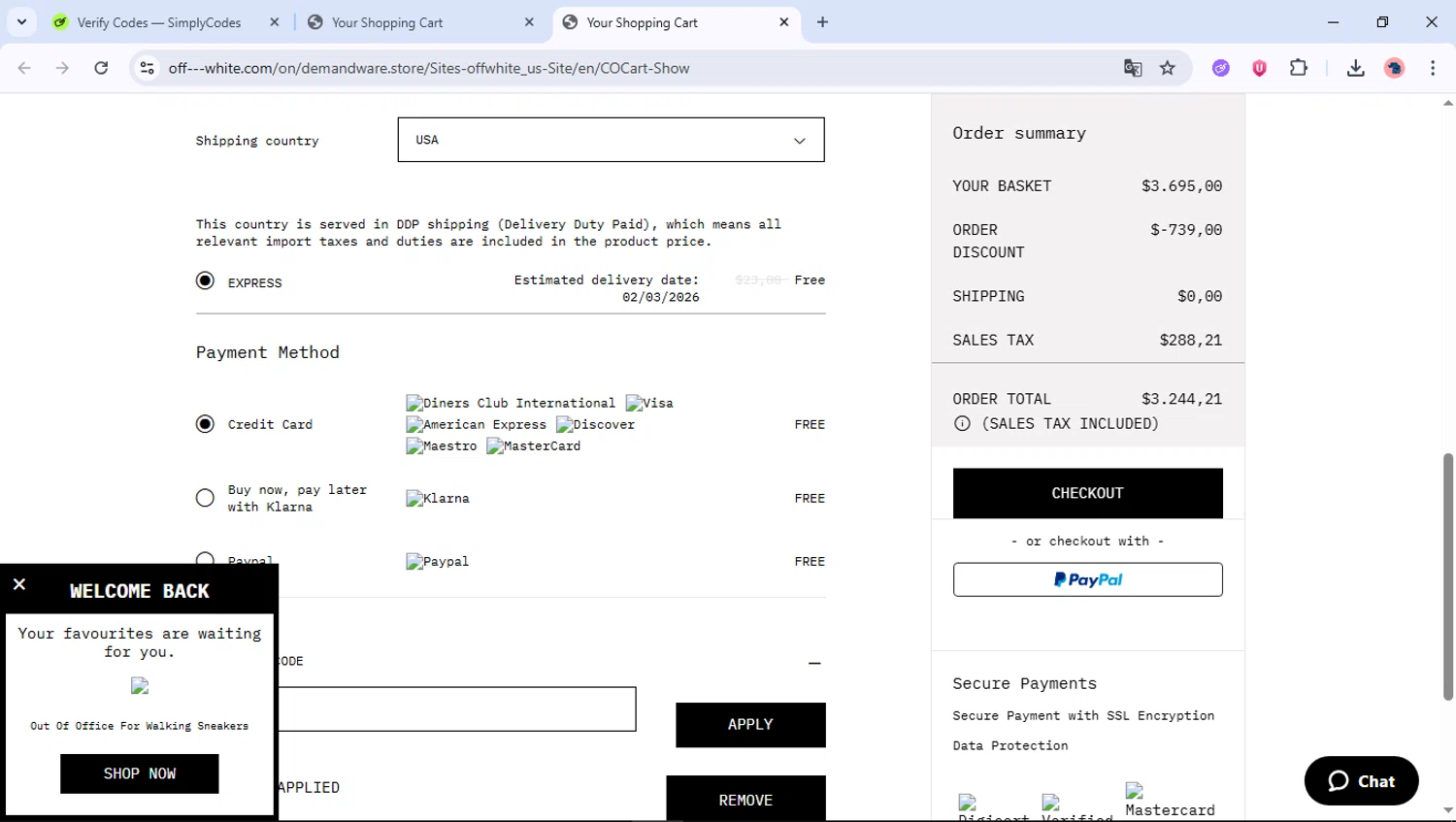Proceed with the CHECKOUT button
The height and width of the screenshot is (822, 1456).
1087,493
